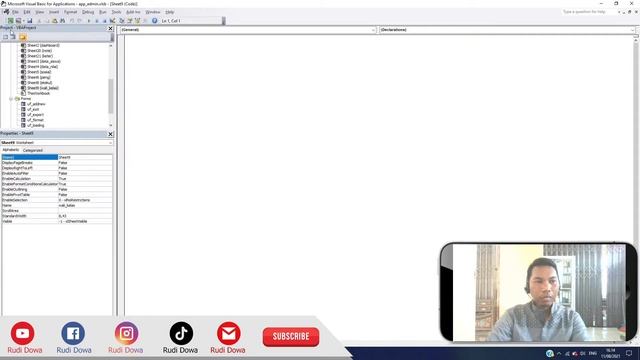Select Sheet21 module in project tree
Viewport: 640px width, 360px height.
tap(40, 56)
